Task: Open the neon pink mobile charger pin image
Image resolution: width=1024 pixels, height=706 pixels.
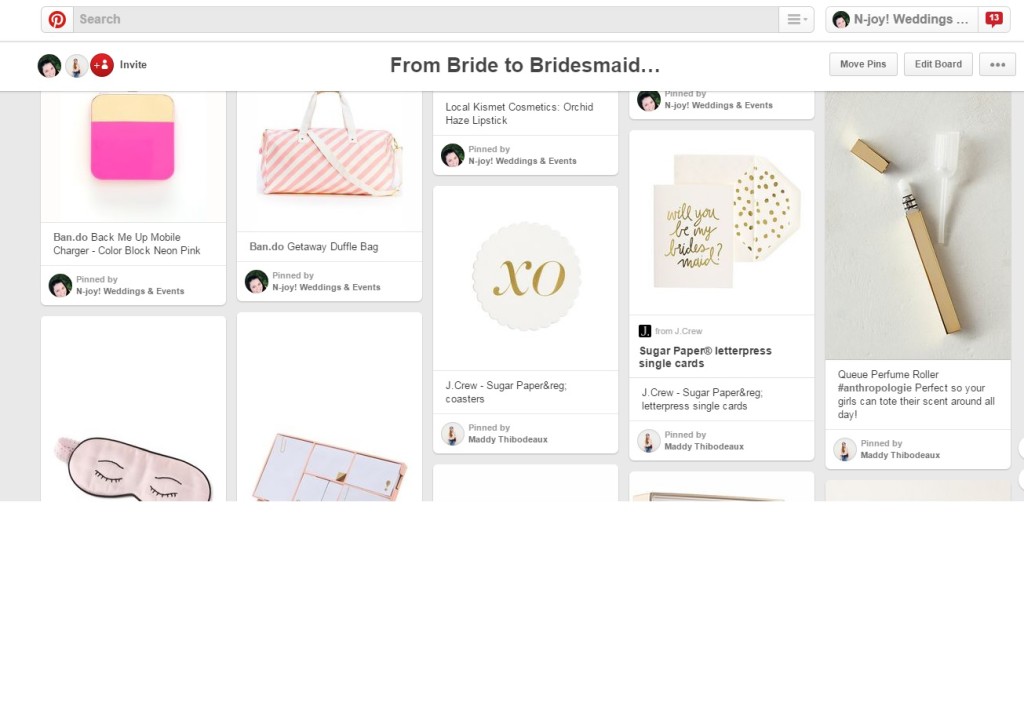Action: [x=133, y=157]
